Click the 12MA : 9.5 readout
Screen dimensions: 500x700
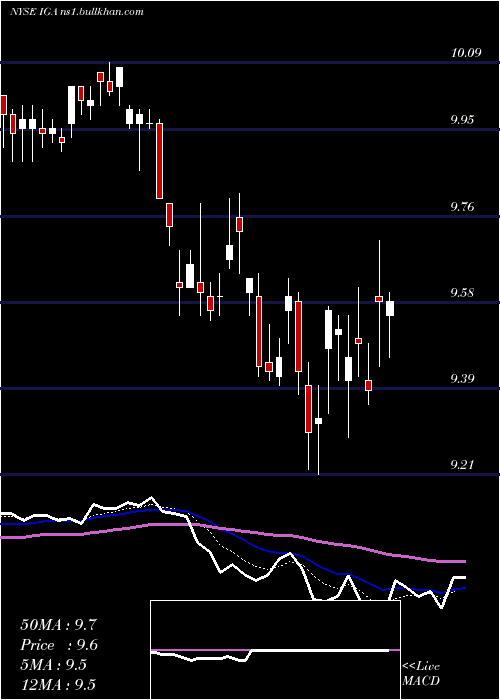click(x=58, y=684)
